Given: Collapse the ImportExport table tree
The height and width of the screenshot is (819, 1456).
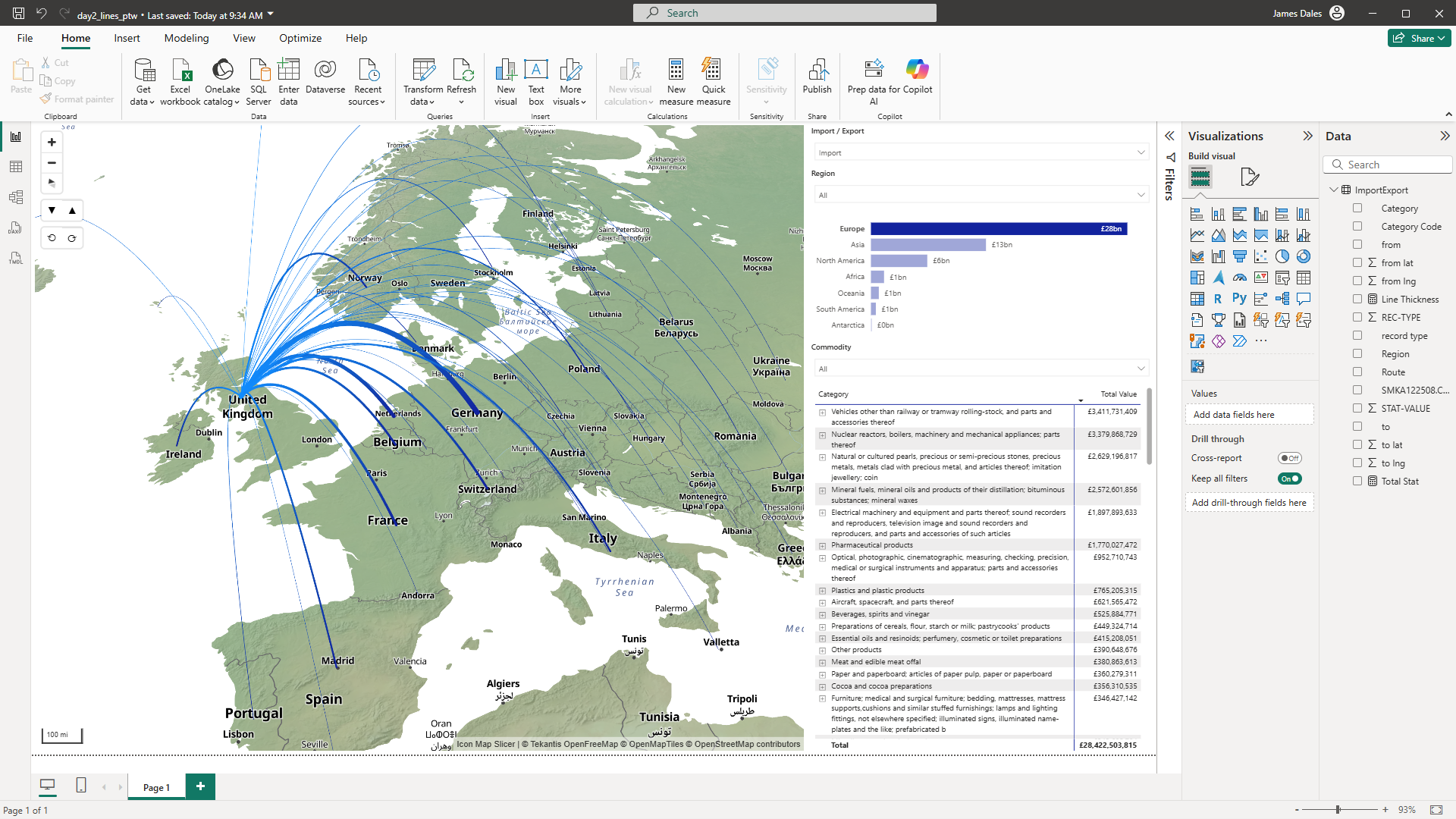Looking at the screenshot, I should 1333,190.
